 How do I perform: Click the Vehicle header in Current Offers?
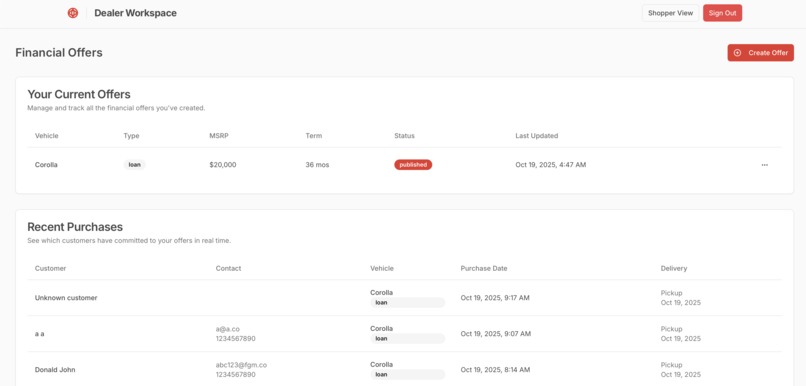click(46, 136)
